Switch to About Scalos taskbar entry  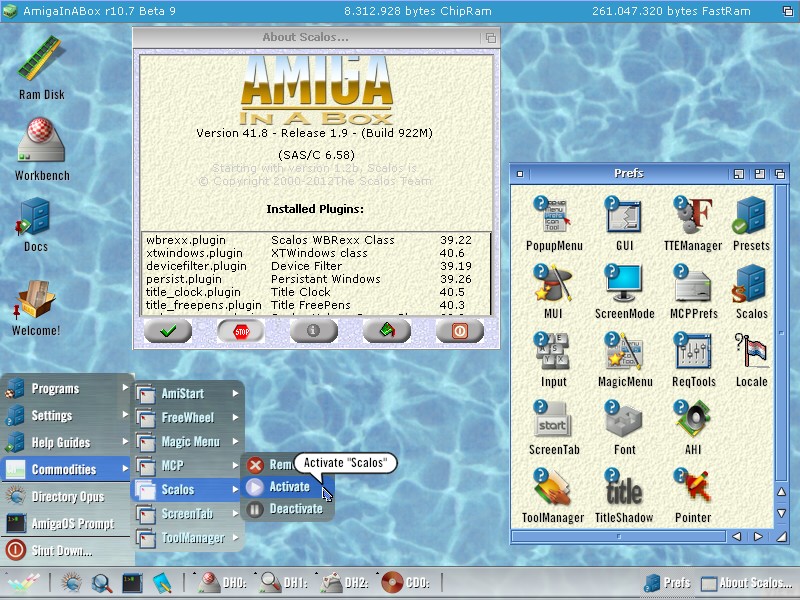[745, 583]
